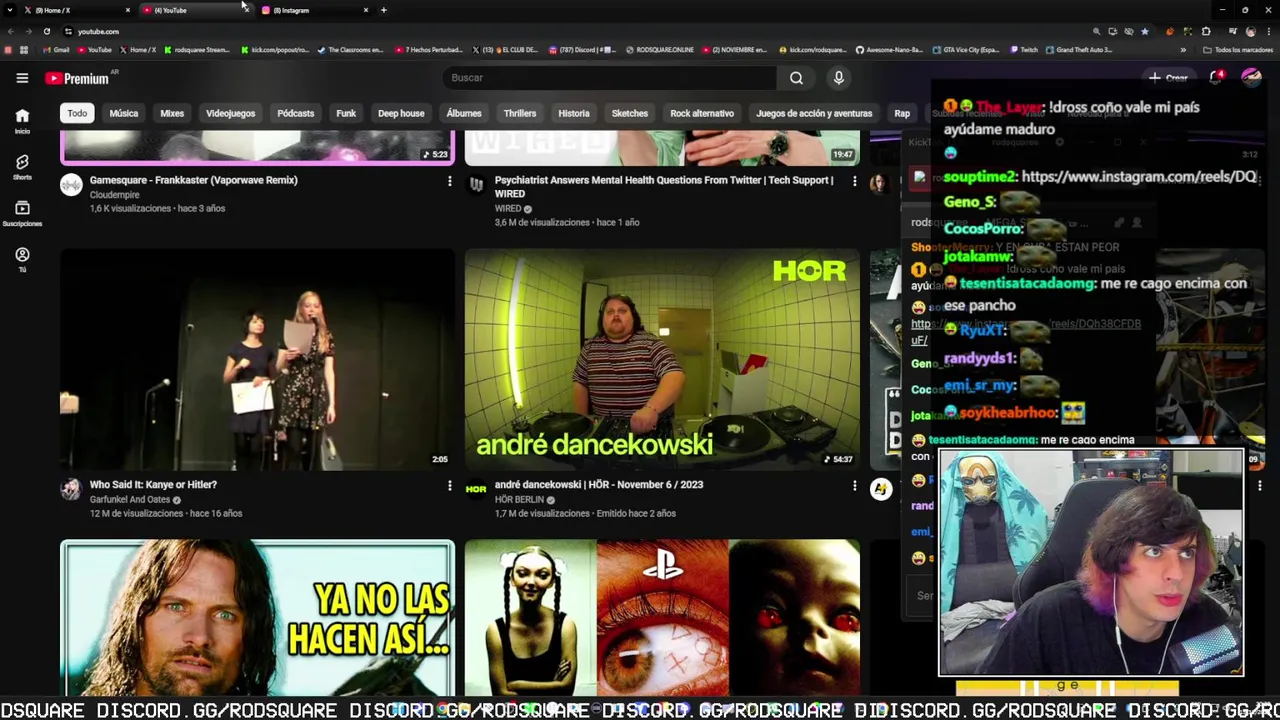The image size is (1280, 720).
Task: Select Juegos de acción y aventuras chip
Action: (814, 113)
